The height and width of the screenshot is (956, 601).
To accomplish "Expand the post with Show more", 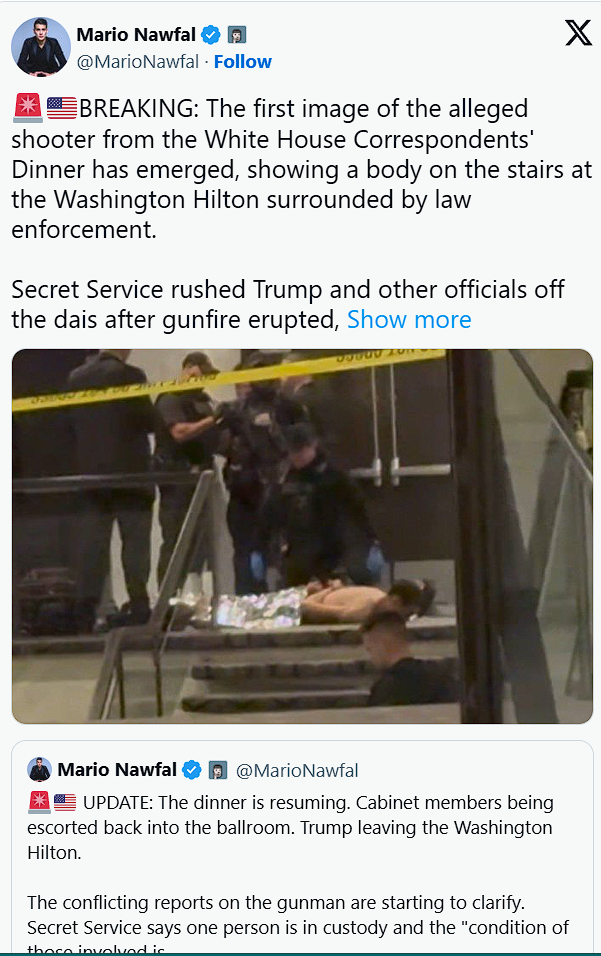I will [x=408, y=320].
